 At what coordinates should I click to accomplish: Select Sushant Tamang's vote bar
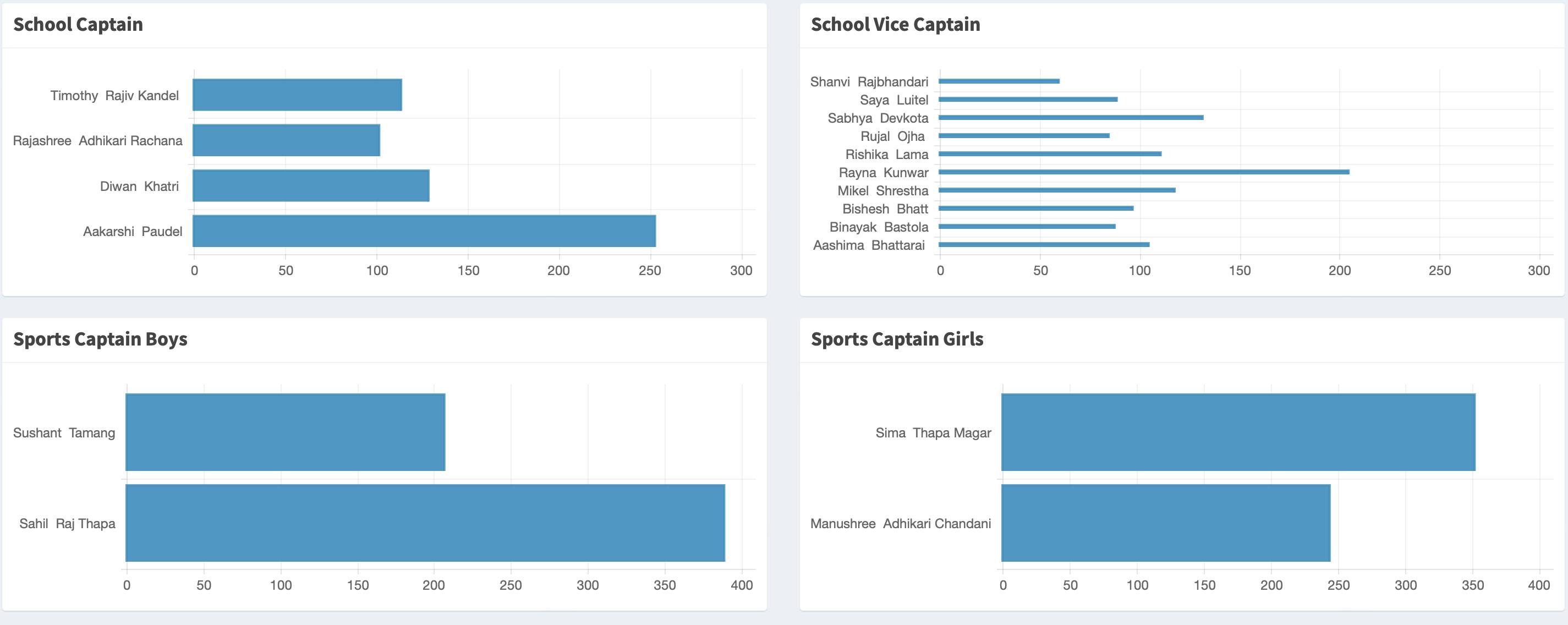(x=285, y=432)
